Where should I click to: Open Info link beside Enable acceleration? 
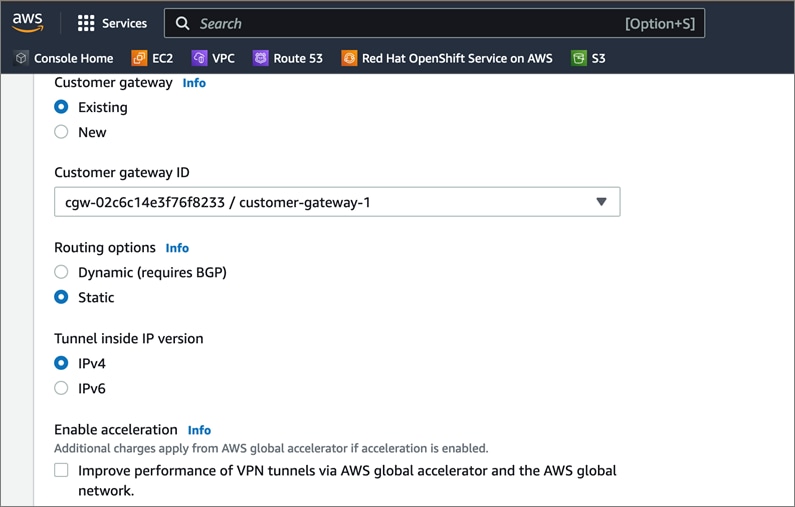click(x=199, y=430)
